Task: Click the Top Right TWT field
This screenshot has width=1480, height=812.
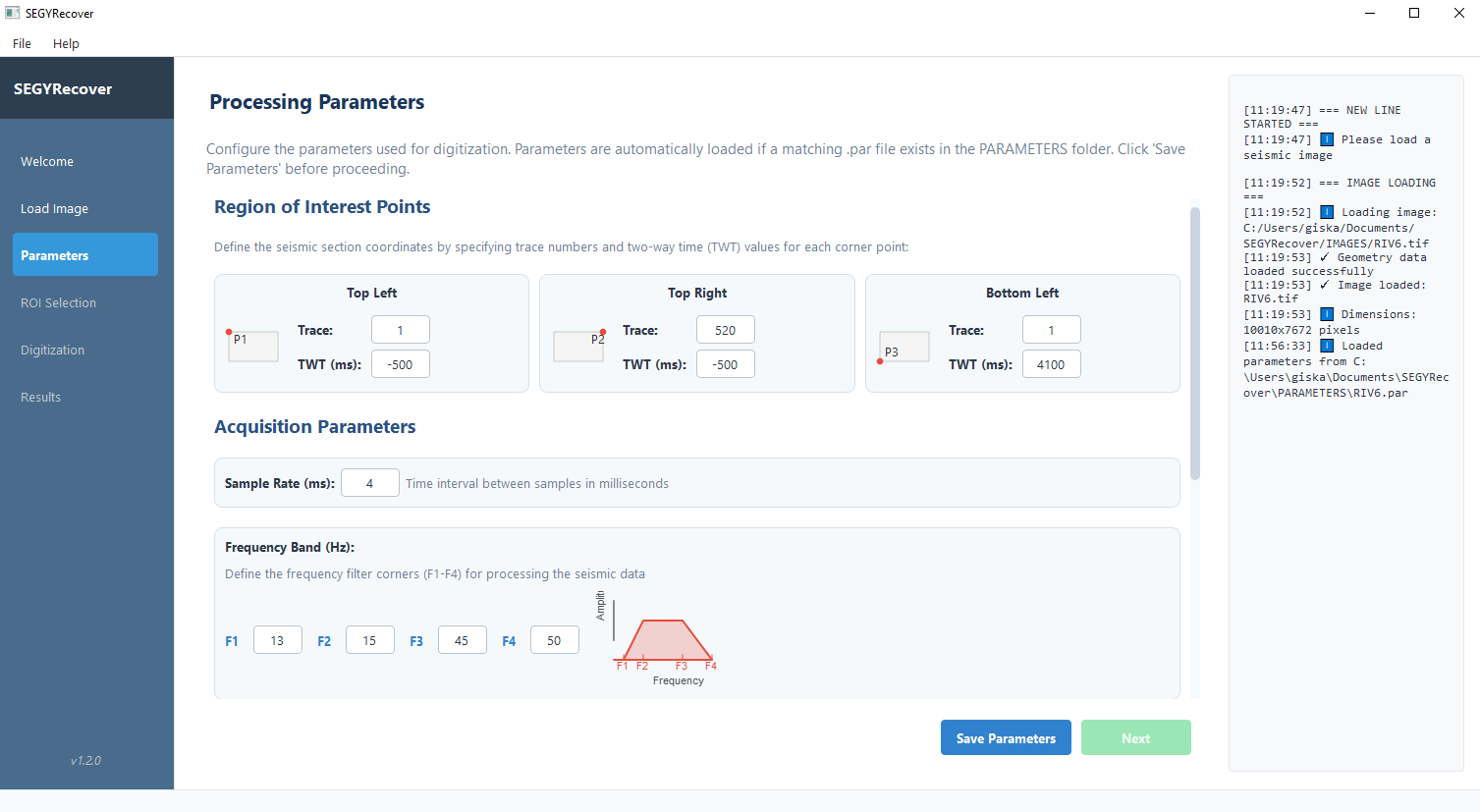Action: (x=726, y=364)
